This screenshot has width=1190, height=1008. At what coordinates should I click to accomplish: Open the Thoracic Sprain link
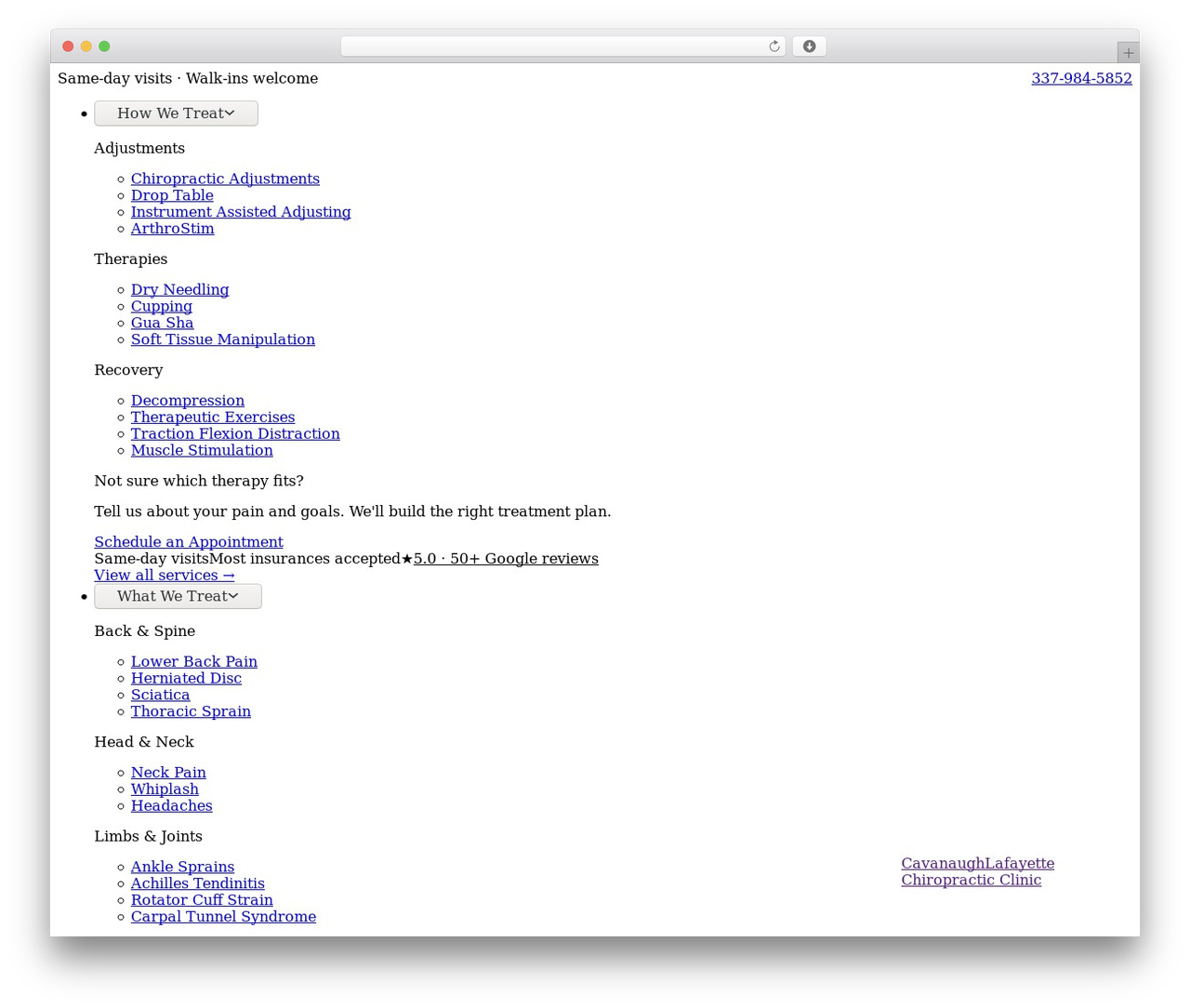point(191,712)
